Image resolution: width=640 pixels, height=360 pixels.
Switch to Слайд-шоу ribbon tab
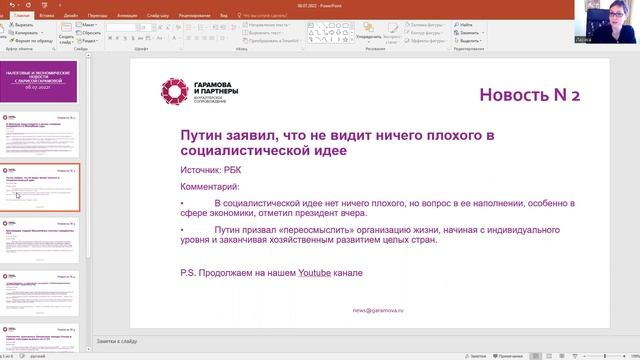pos(158,16)
